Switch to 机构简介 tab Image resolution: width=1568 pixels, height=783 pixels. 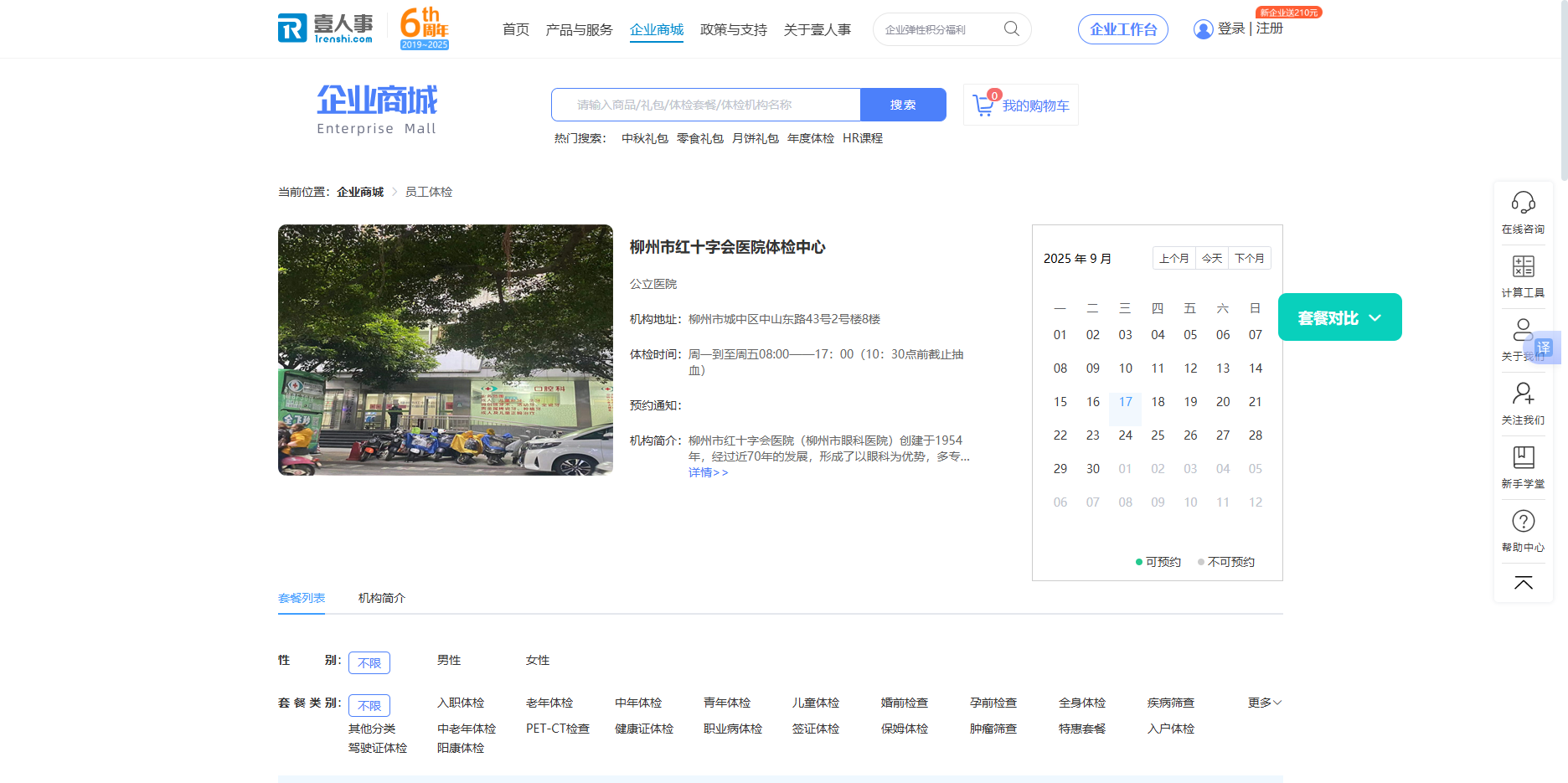(382, 598)
